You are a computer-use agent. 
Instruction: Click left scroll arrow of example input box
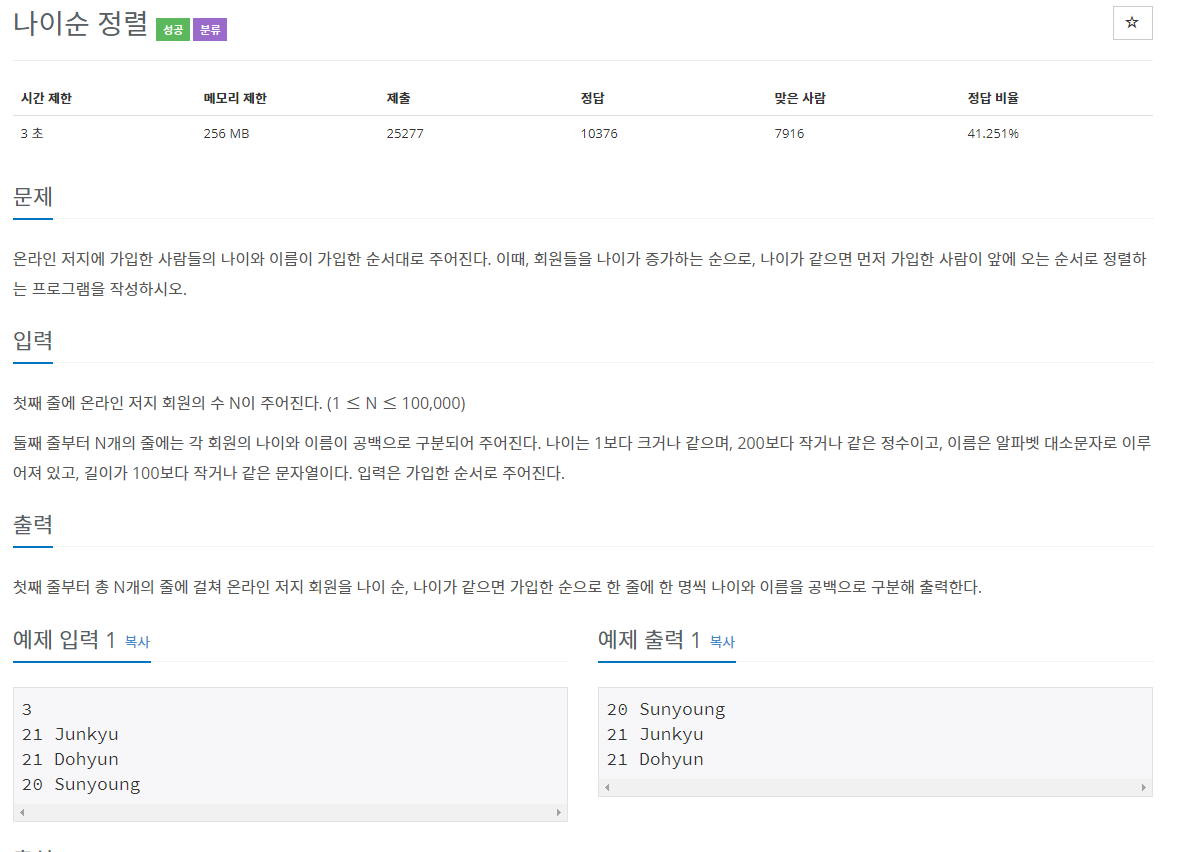coord(23,812)
